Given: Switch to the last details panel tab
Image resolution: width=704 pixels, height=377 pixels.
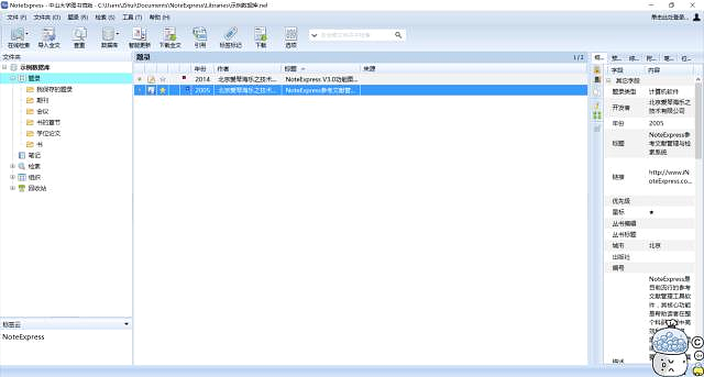Looking at the screenshot, I should [x=686, y=58].
